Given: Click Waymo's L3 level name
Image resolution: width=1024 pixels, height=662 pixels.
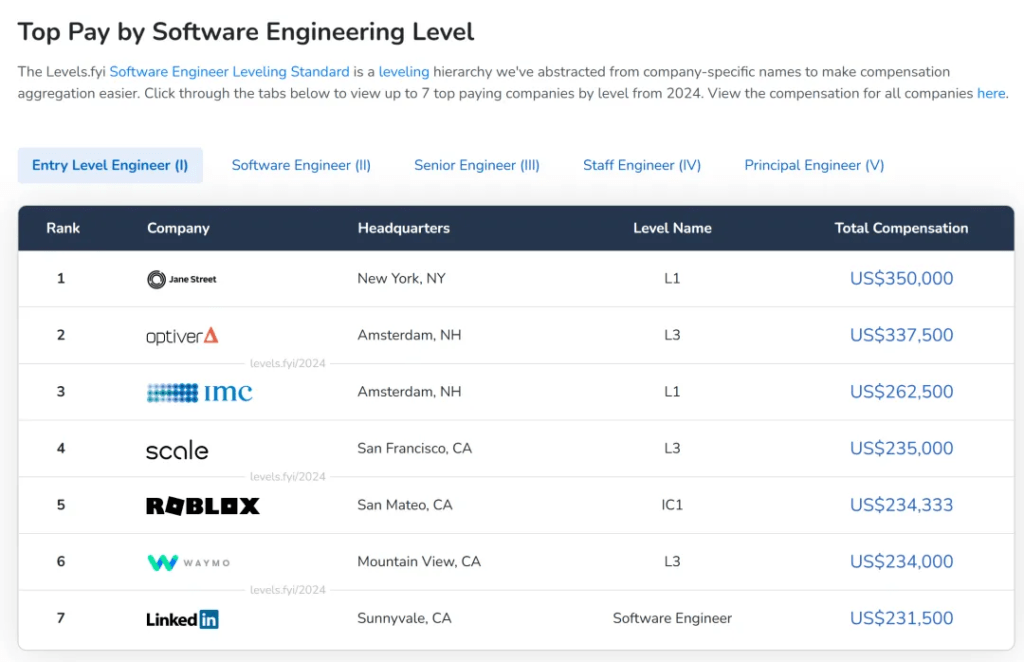Looking at the screenshot, I should (672, 561).
